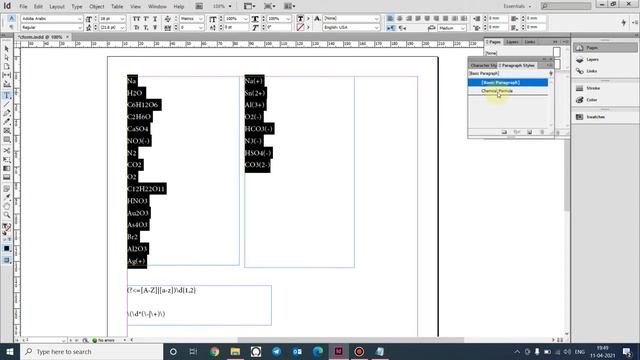The height and width of the screenshot is (360, 640).
Task: Select the Gradient Swatch tool
Action: tap(7, 168)
